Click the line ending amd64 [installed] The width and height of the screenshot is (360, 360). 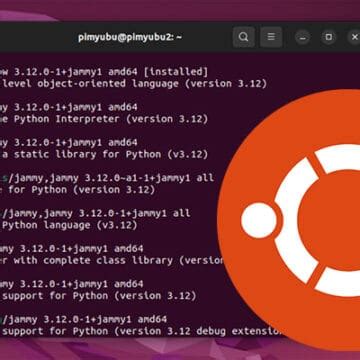[104, 72]
